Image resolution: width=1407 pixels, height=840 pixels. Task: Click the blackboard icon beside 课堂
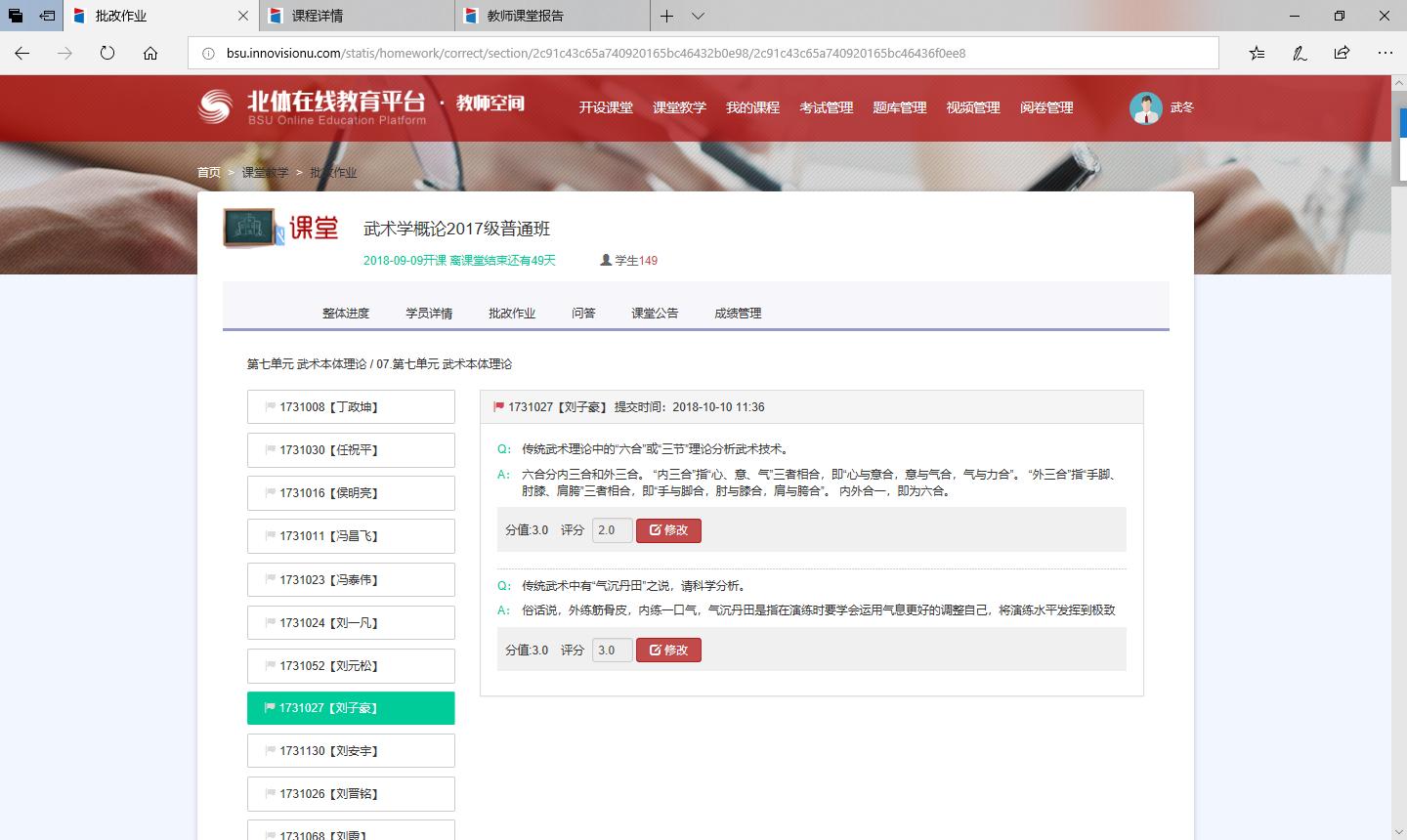248,226
